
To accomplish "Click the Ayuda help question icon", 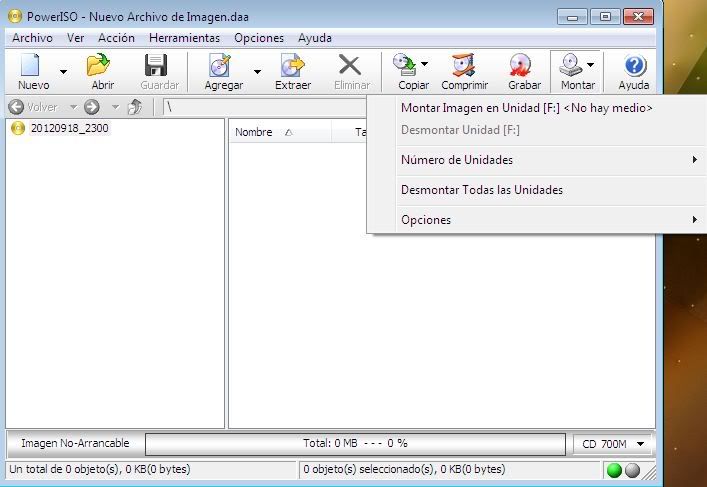I will pos(635,66).
